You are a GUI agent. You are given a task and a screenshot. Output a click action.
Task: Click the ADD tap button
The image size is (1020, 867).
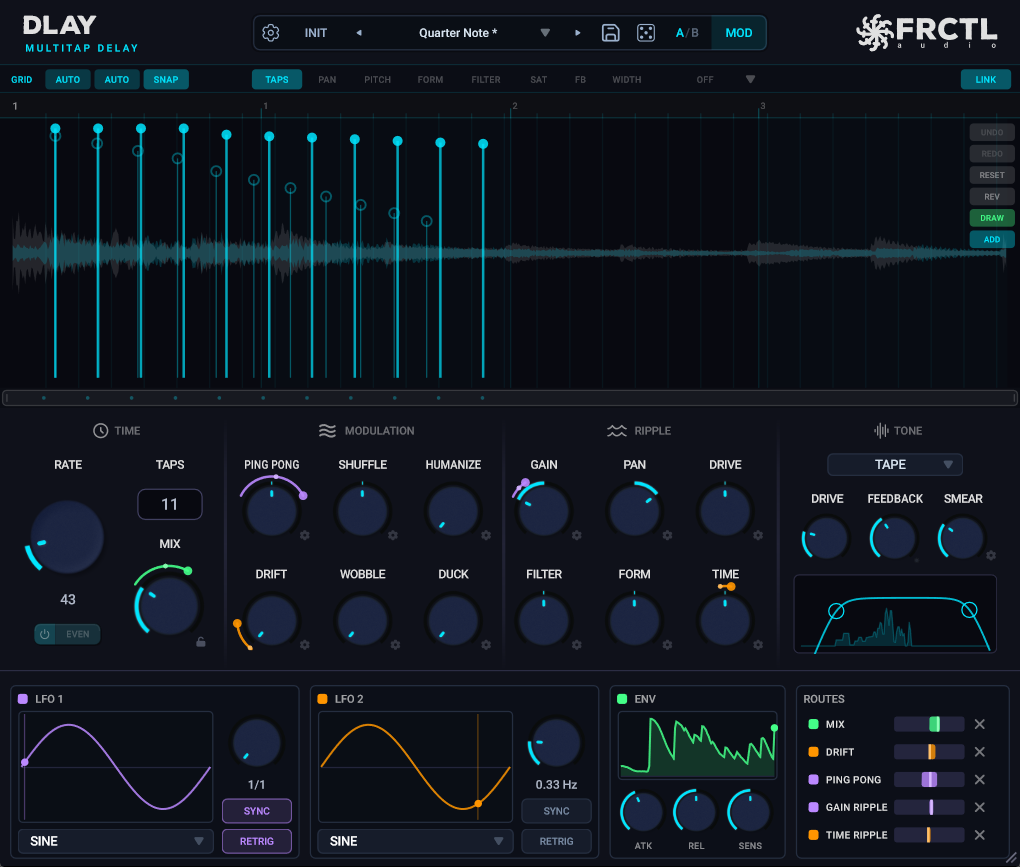[992, 239]
